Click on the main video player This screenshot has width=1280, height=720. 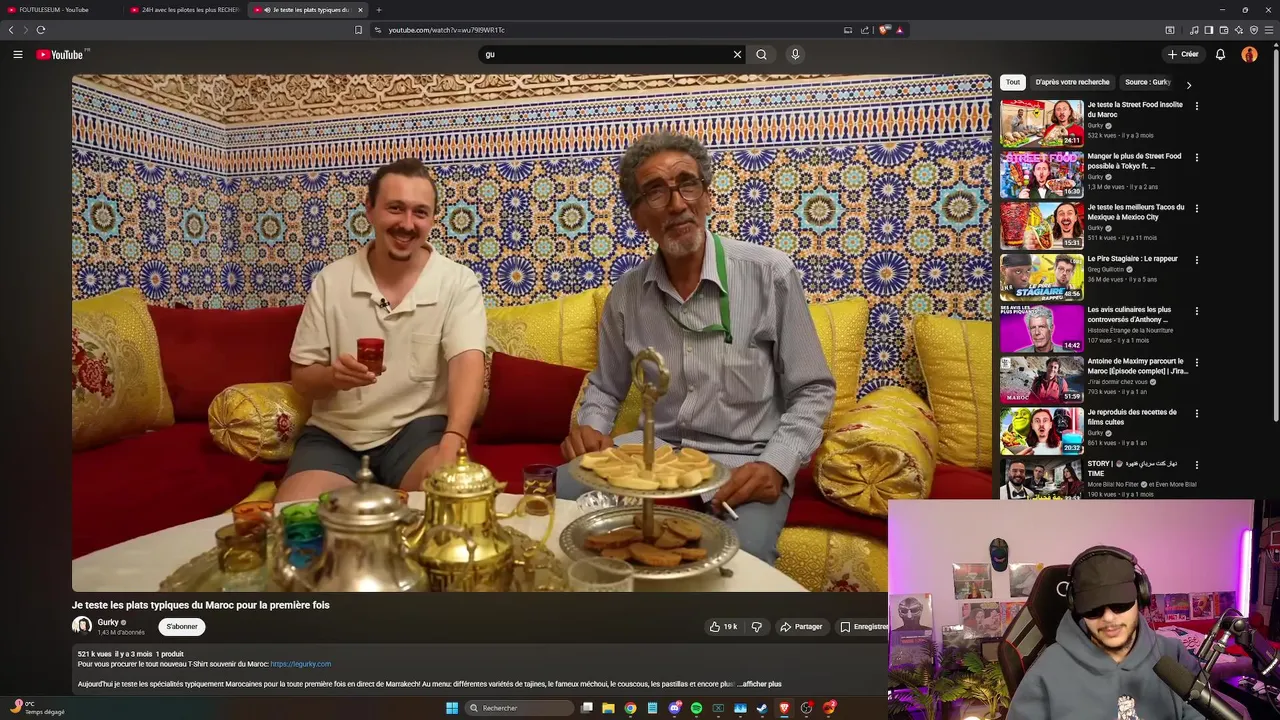click(x=531, y=333)
